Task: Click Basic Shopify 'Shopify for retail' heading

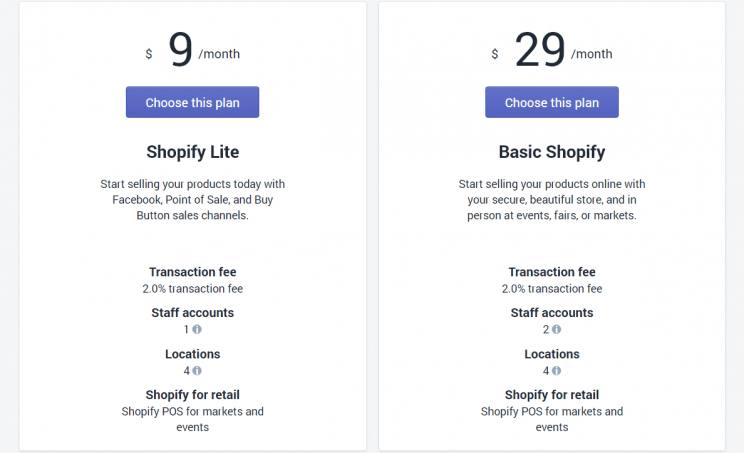Action: tap(552, 395)
